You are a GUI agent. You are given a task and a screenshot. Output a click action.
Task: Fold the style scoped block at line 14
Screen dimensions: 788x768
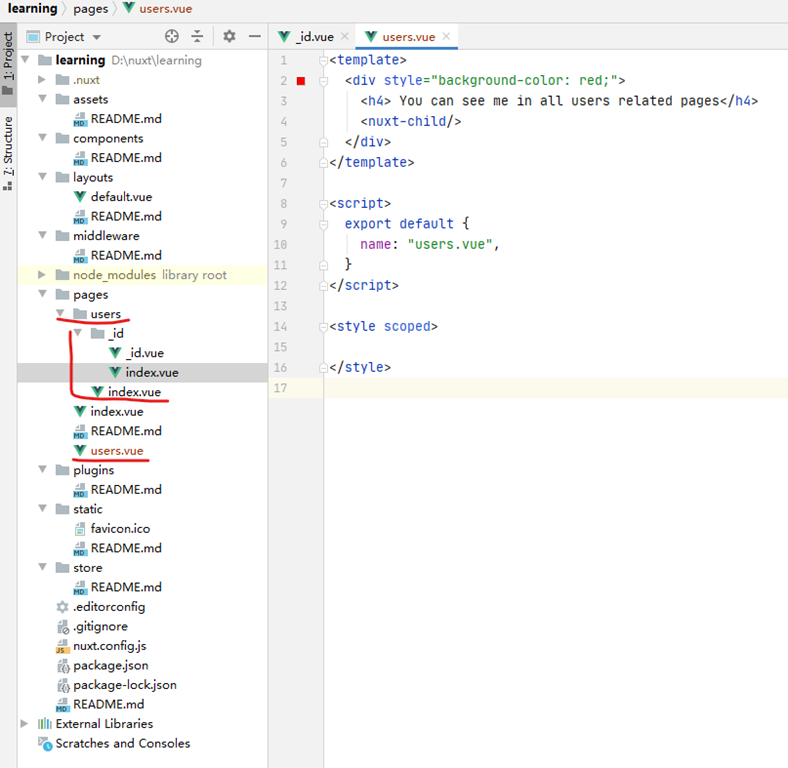323,327
